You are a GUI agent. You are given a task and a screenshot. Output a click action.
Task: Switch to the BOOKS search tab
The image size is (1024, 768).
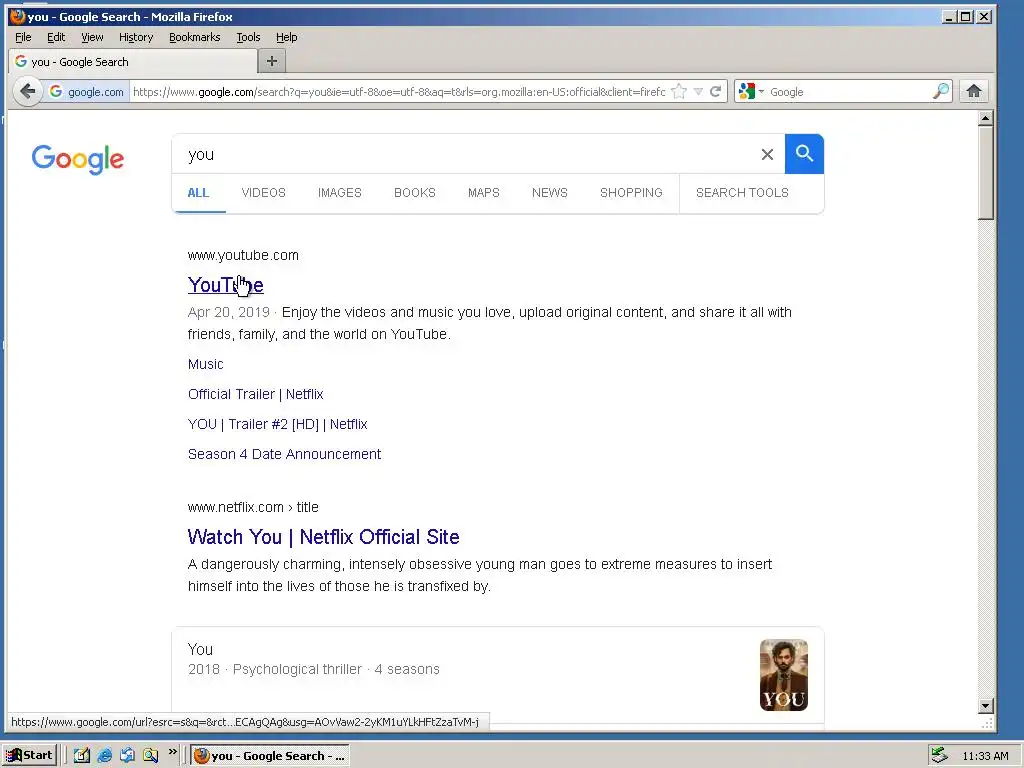(415, 193)
